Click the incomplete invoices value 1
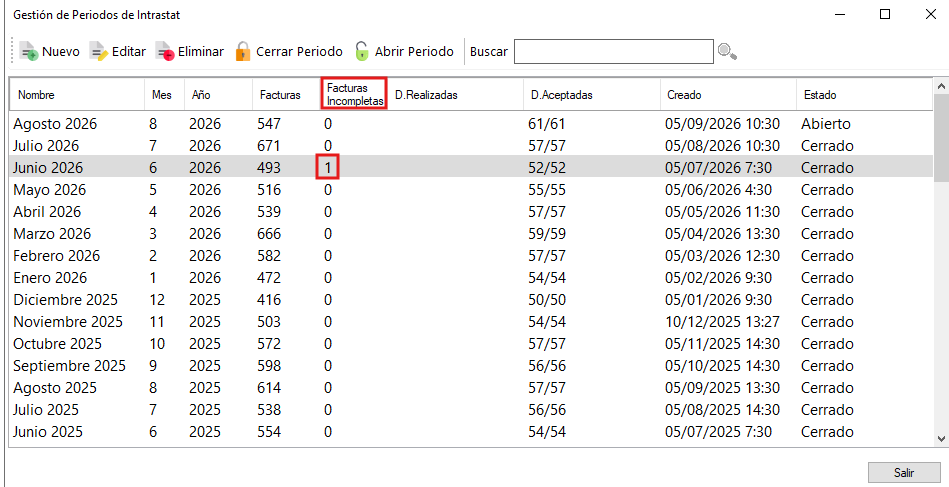Viewport: 949px width, 487px height. (327, 168)
